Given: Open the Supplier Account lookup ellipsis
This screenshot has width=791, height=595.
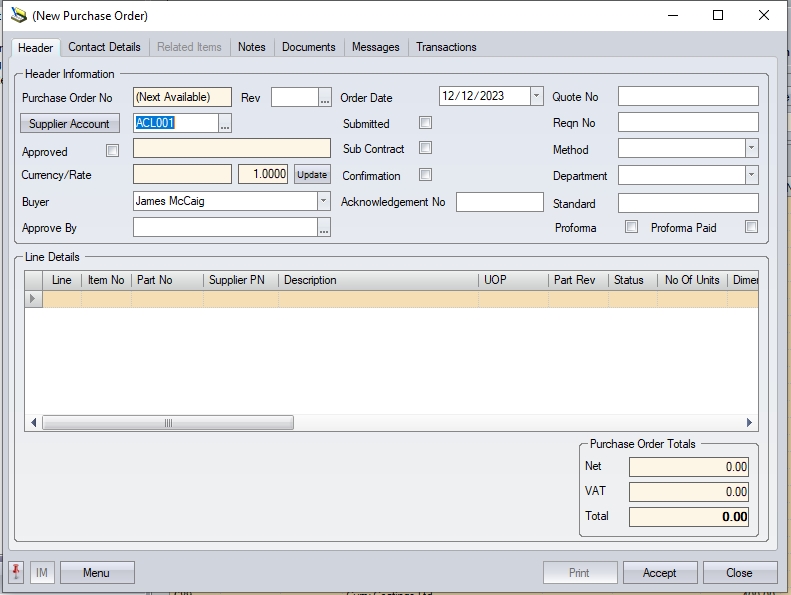Looking at the screenshot, I should (x=225, y=124).
